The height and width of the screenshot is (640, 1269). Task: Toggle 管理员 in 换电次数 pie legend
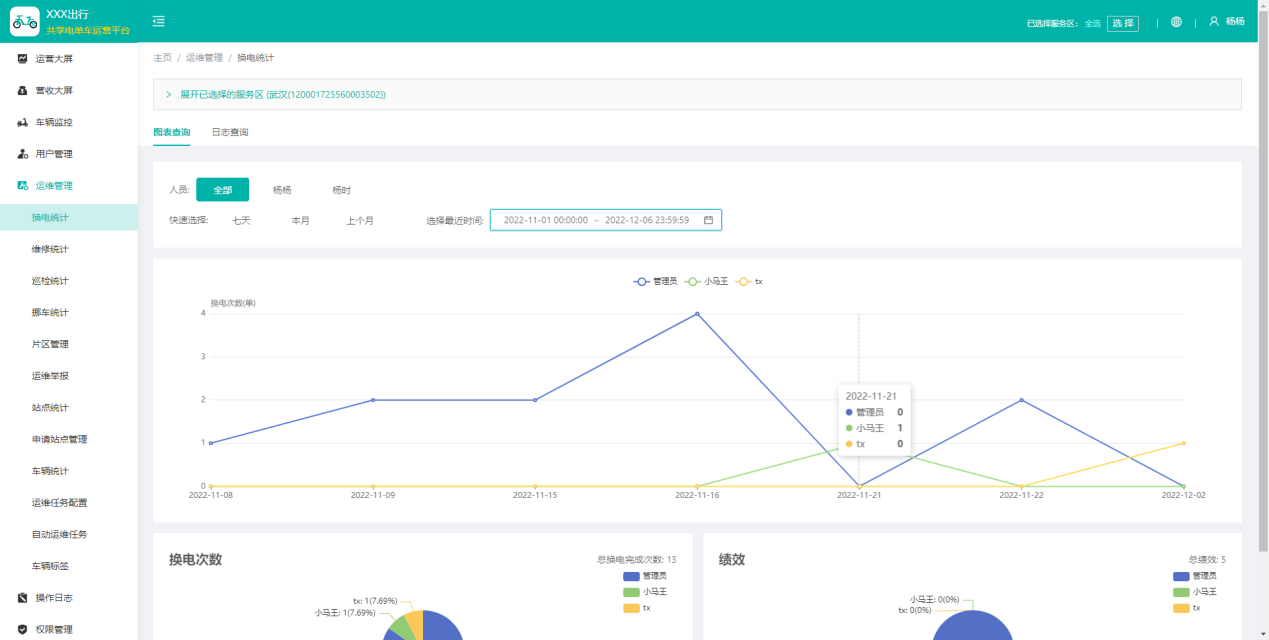click(x=645, y=576)
